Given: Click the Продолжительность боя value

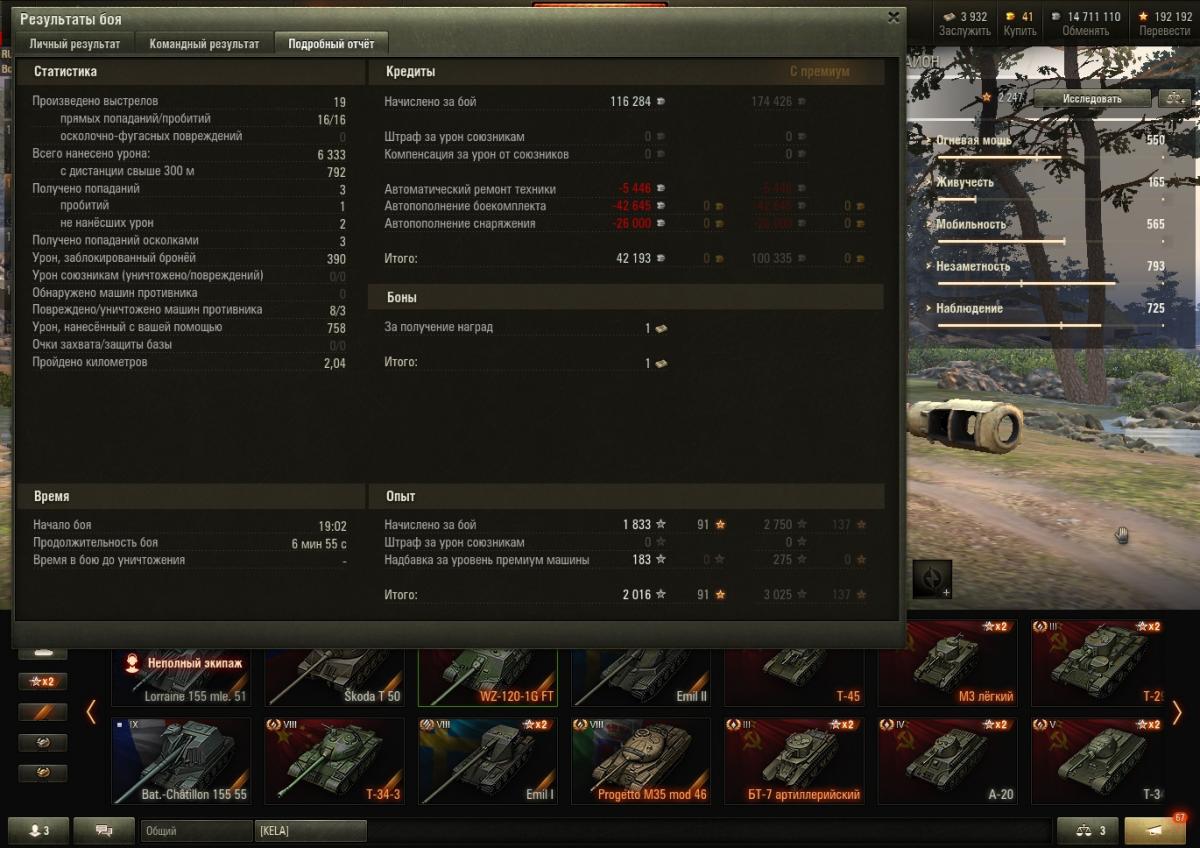Looking at the screenshot, I should [x=319, y=543].
